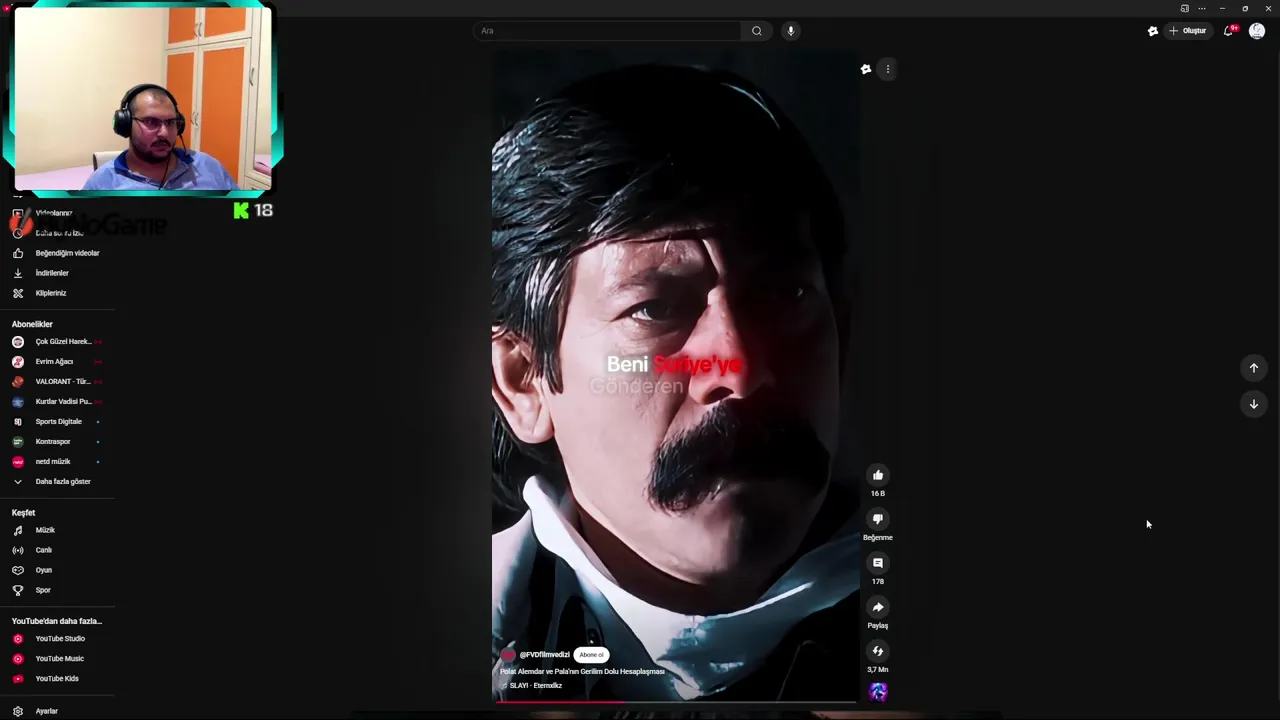Click sparkle icon left of Oluştur
1280x720 pixels.
[1153, 31]
